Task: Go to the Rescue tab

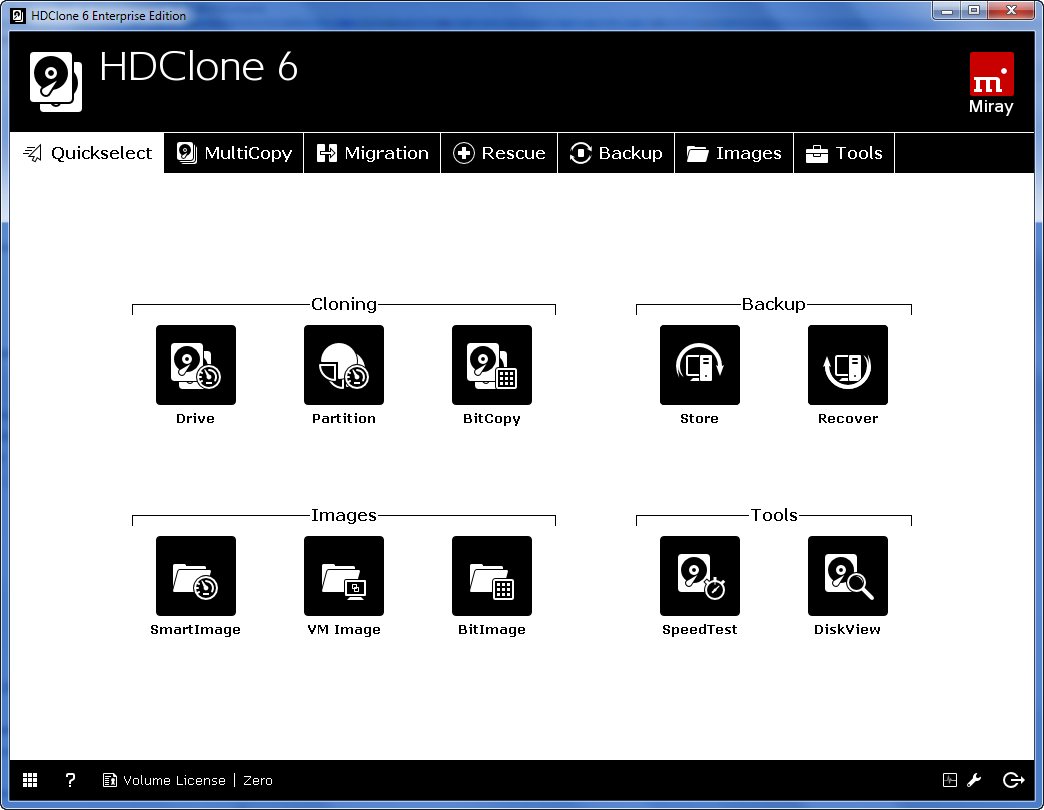Action: [x=499, y=153]
